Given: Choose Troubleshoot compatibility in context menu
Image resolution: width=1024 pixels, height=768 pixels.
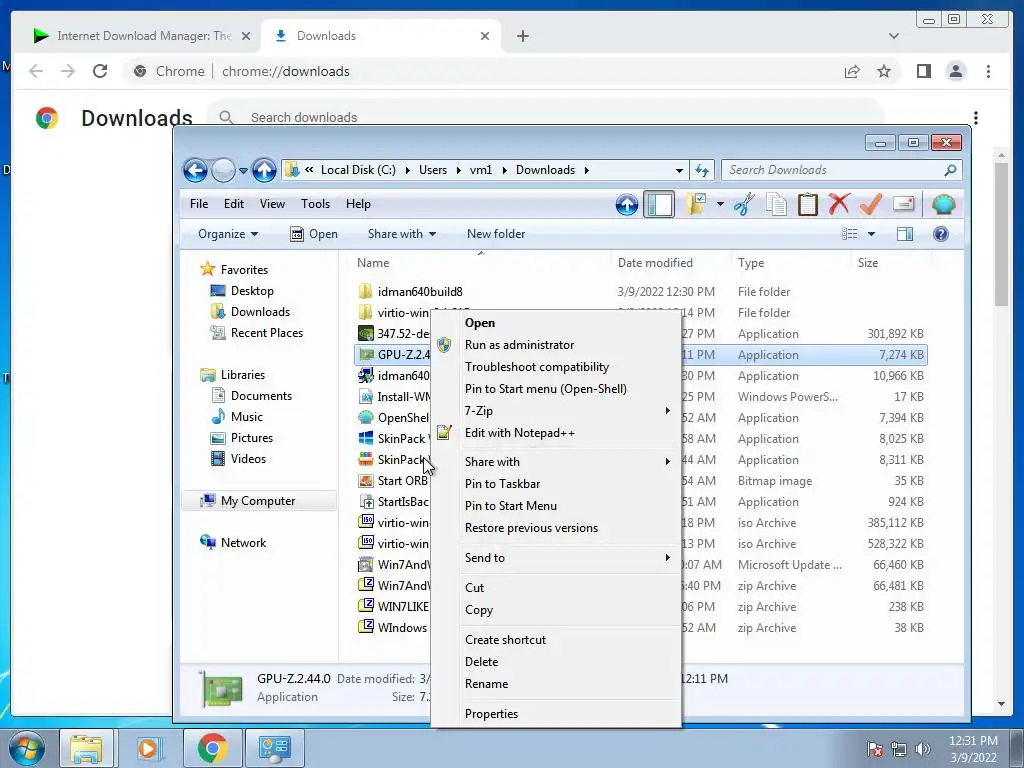Looking at the screenshot, I should pos(556,367).
